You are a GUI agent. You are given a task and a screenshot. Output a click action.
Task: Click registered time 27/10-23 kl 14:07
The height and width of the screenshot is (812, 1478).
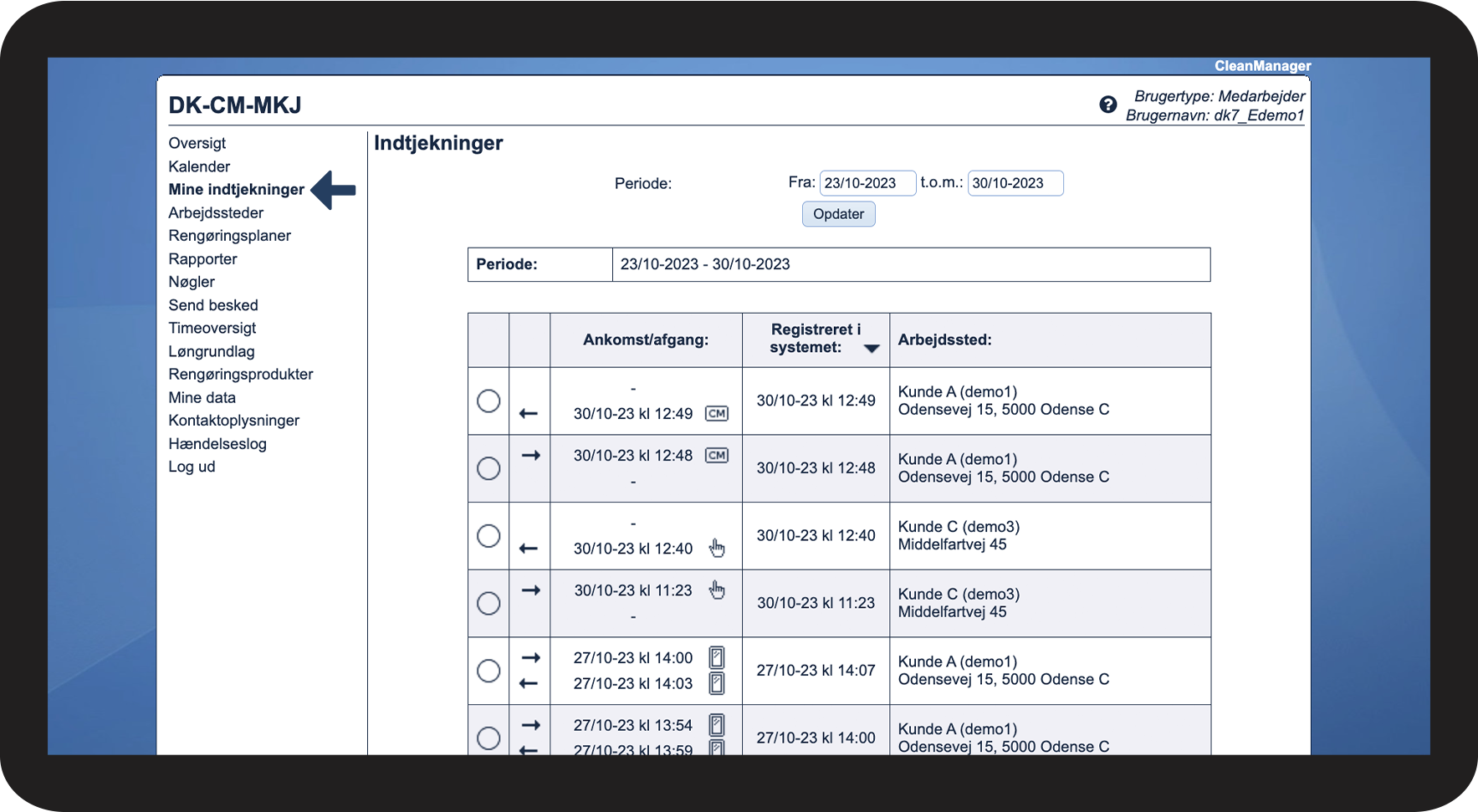[816, 671]
